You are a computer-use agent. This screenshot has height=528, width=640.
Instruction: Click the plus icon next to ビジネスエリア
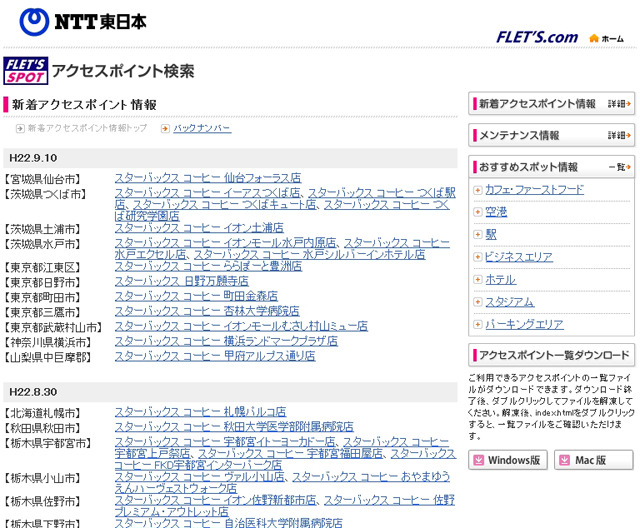478,257
